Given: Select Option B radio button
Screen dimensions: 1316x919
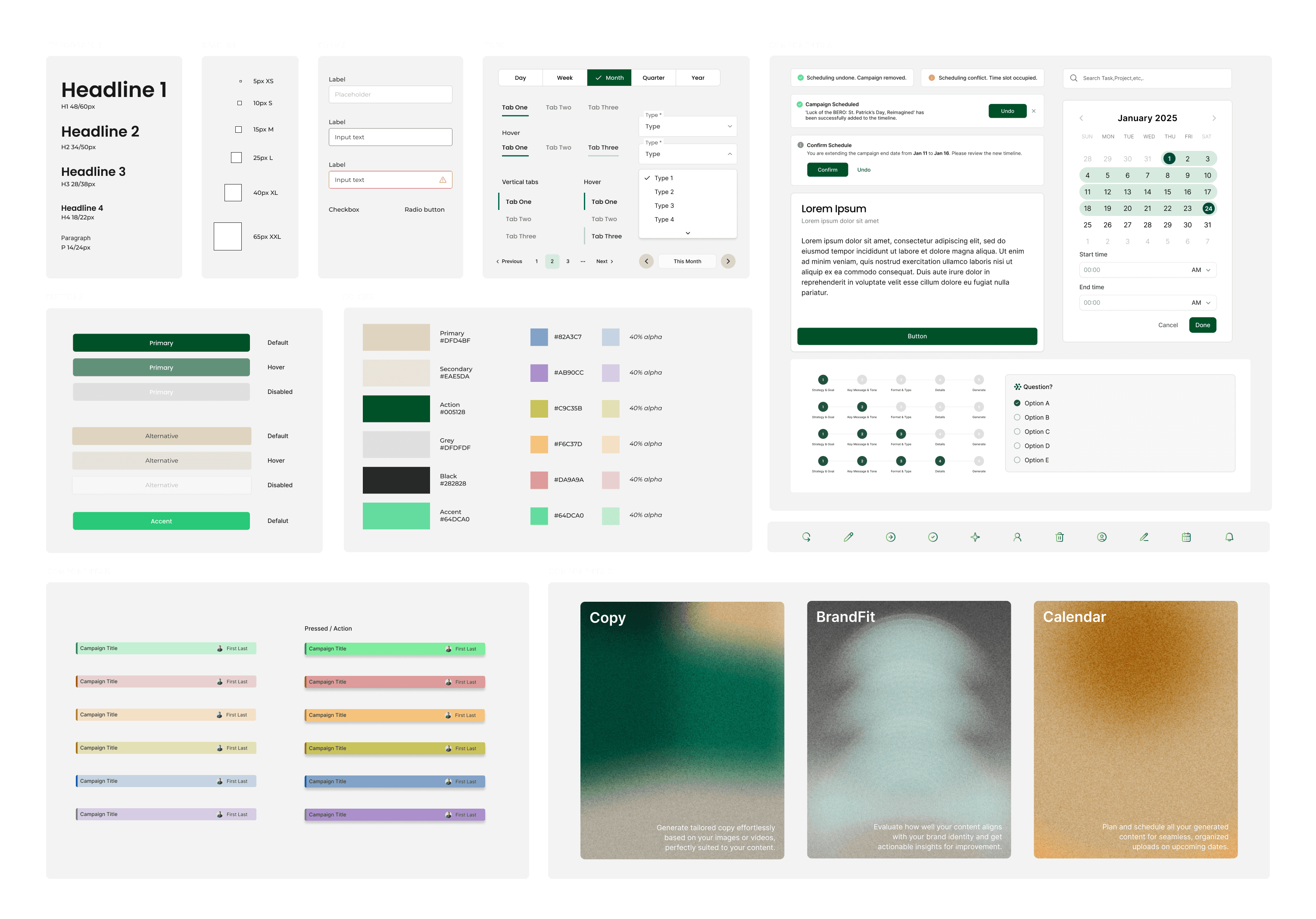Looking at the screenshot, I should [x=1017, y=417].
